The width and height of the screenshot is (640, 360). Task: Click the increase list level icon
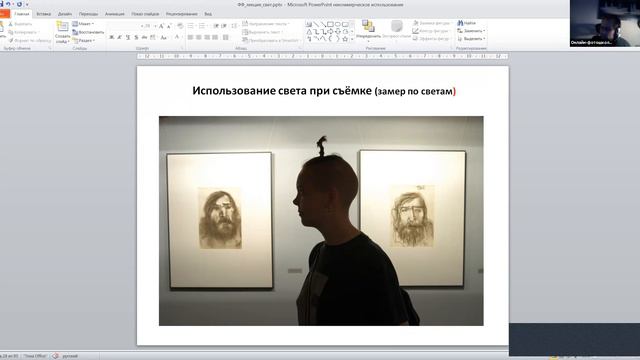[224, 26]
